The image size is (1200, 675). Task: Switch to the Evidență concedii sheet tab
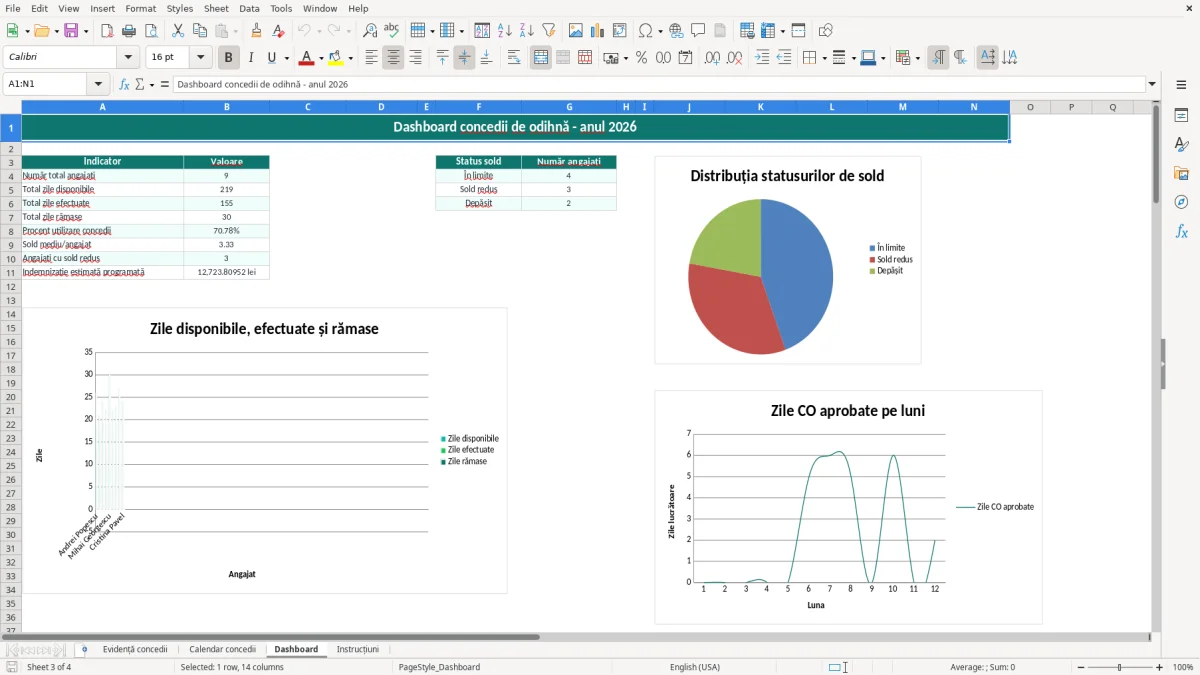click(135, 649)
